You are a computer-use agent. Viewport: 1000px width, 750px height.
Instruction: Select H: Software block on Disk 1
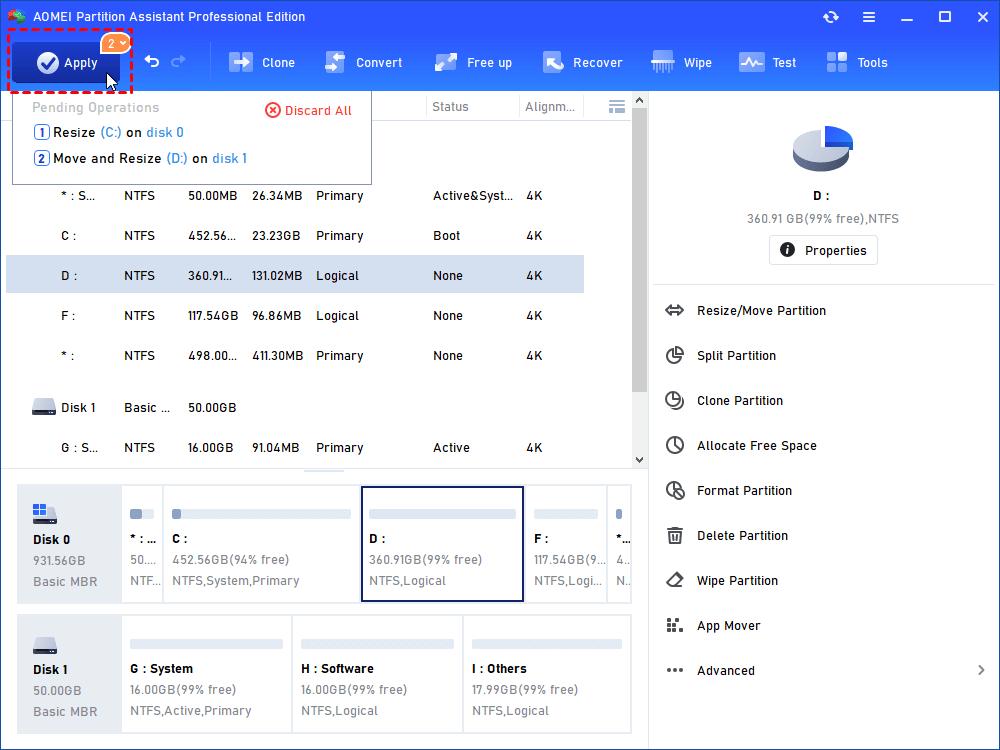(x=378, y=673)
